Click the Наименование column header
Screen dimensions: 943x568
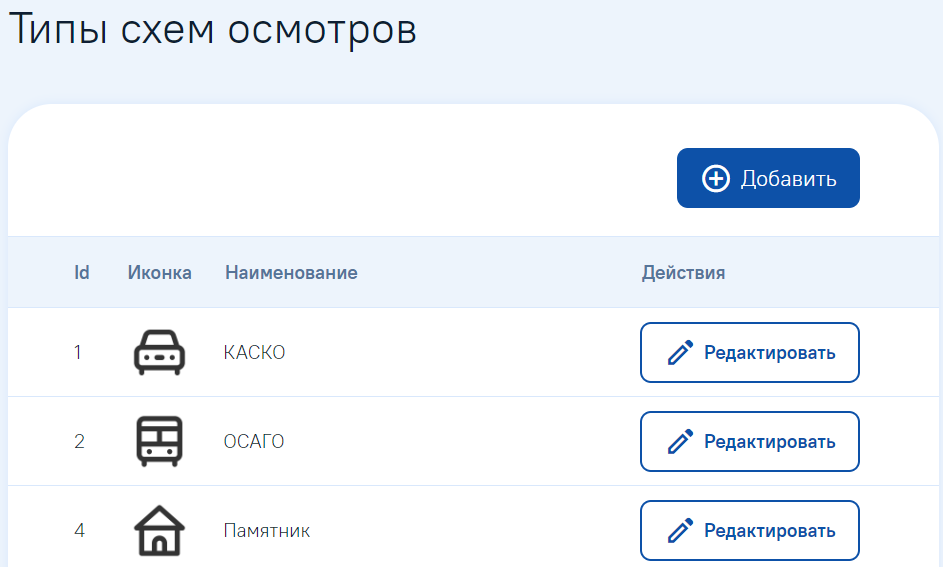click(x=291, y=273)
